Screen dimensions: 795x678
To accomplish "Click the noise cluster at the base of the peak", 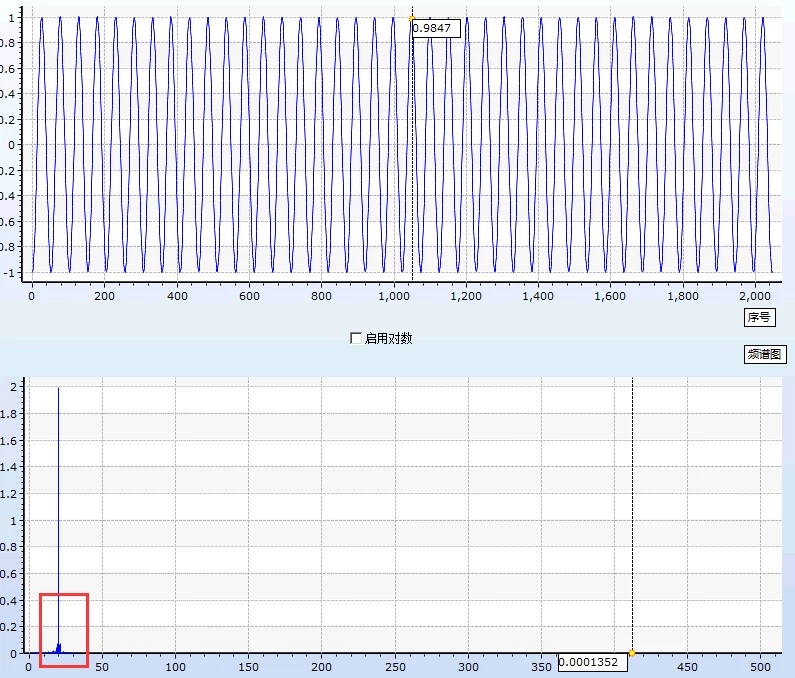I will (57, 649).
